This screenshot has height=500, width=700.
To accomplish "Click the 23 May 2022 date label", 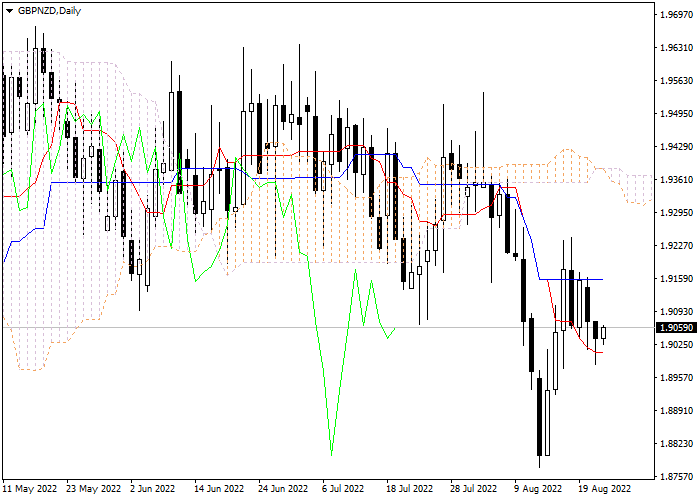I will (94, 489).
